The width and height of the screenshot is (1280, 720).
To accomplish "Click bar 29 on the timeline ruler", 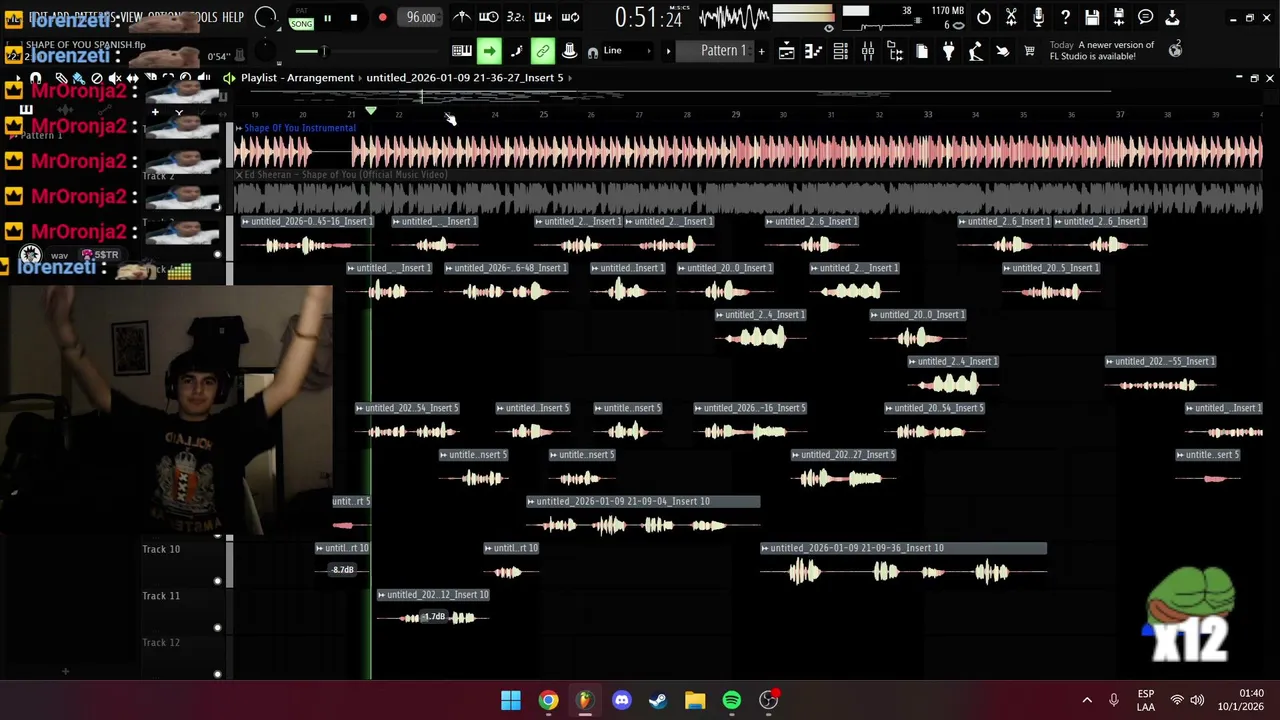I will point(735,115).
